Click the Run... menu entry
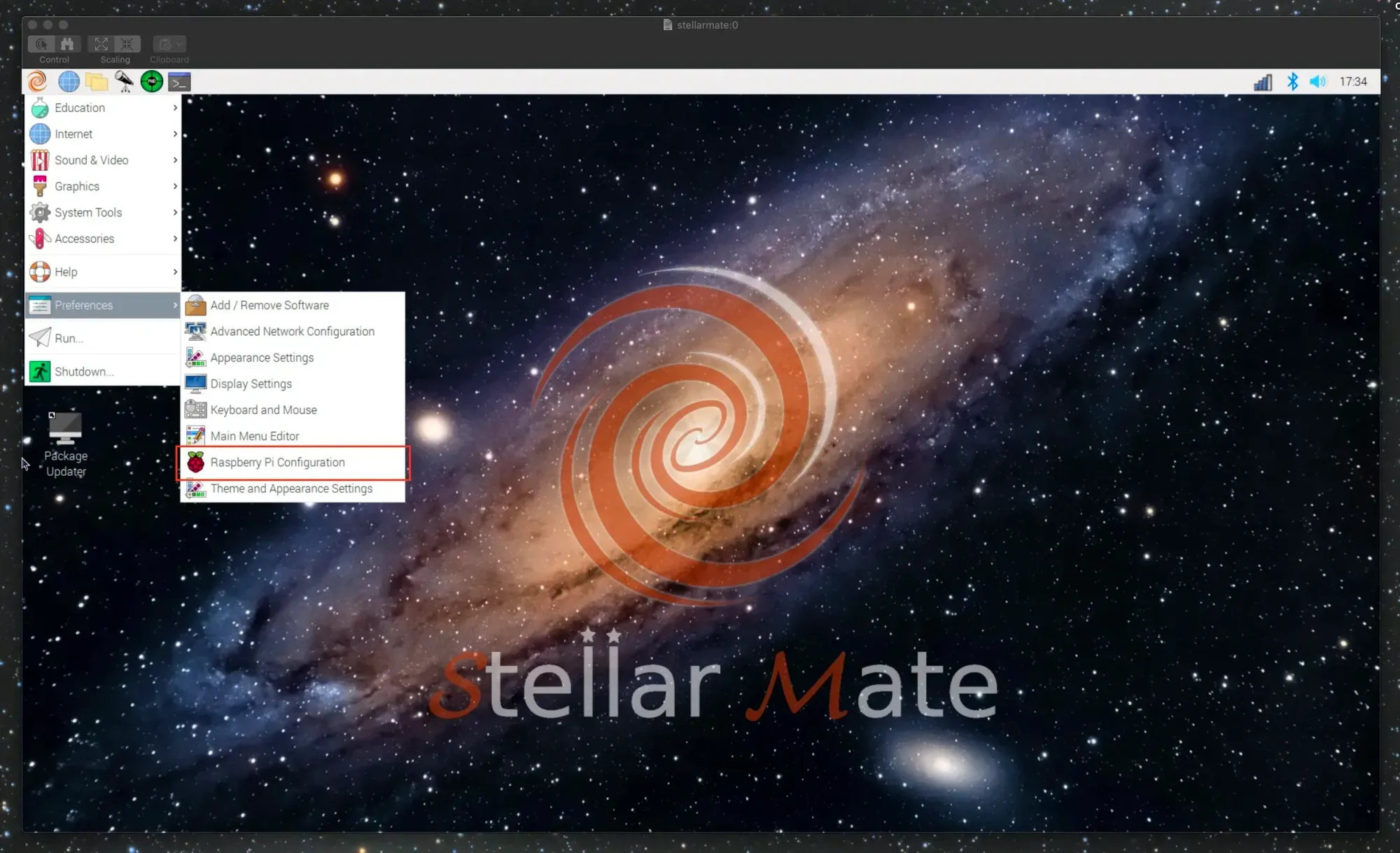The width and height of the screenshot is (1400, 853). 69,339
